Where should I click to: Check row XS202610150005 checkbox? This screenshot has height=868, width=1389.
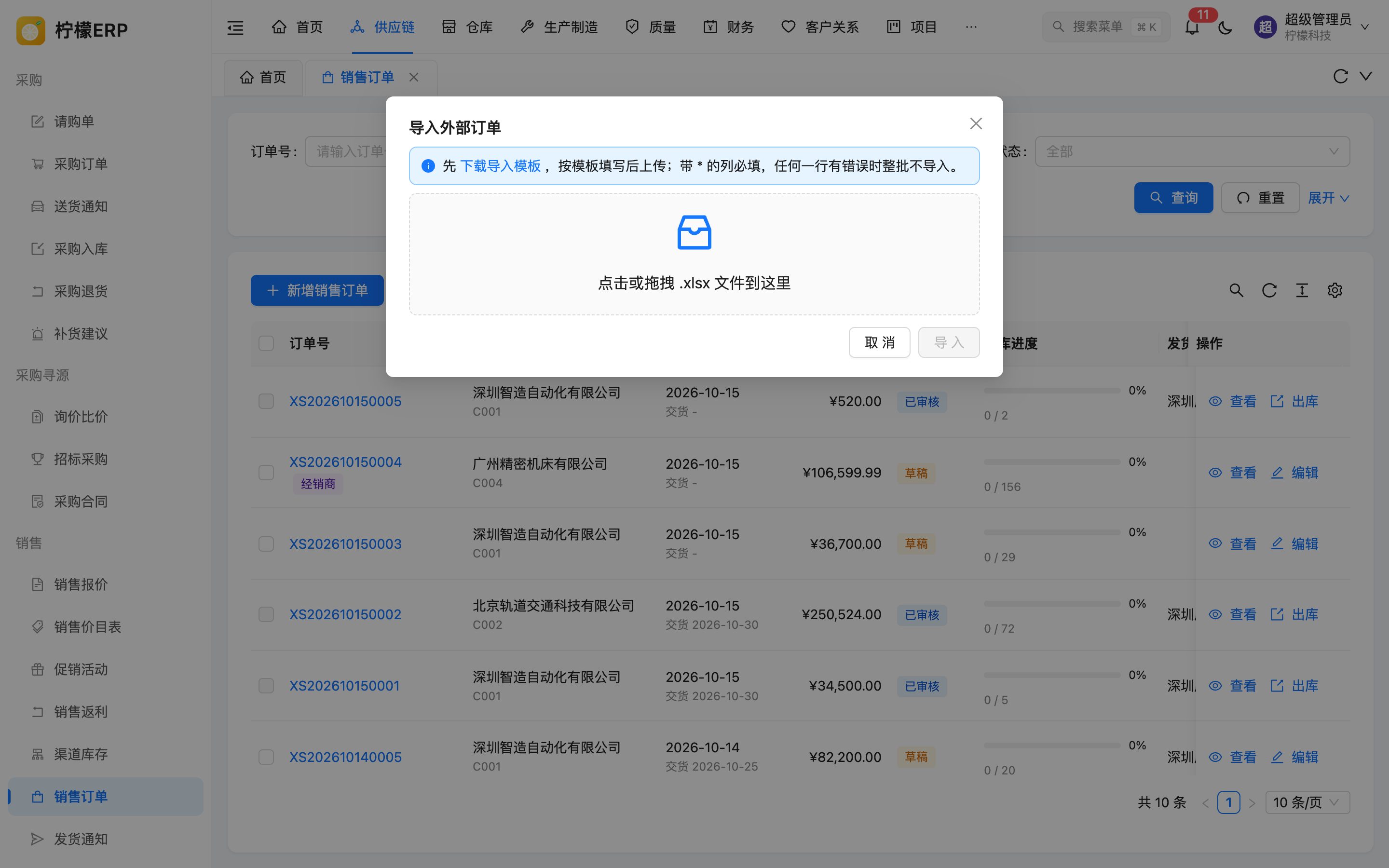point(266,401)
